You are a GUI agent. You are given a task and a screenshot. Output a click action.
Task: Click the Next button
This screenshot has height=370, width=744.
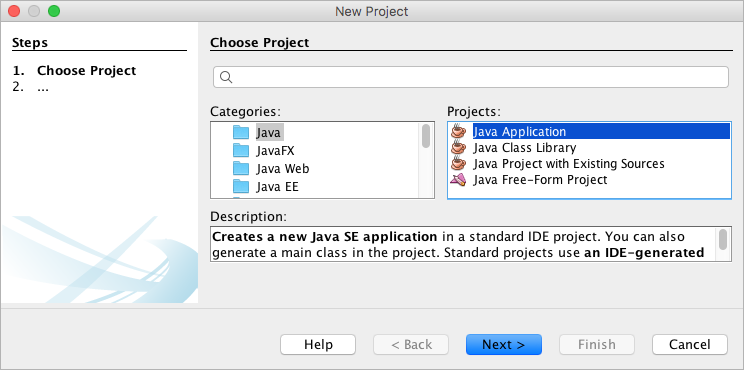(503, 344)
